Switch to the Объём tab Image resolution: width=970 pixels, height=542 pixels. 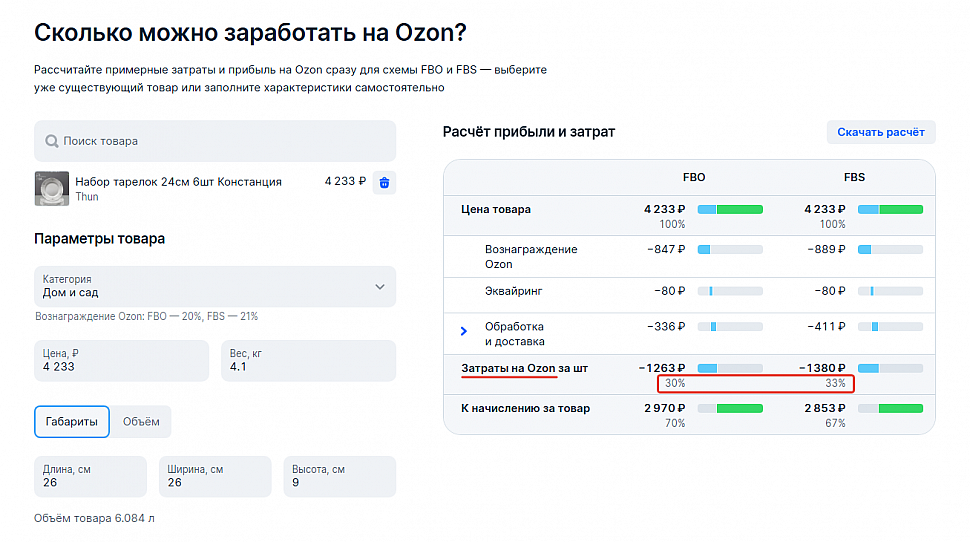click(x=141, y=421)
